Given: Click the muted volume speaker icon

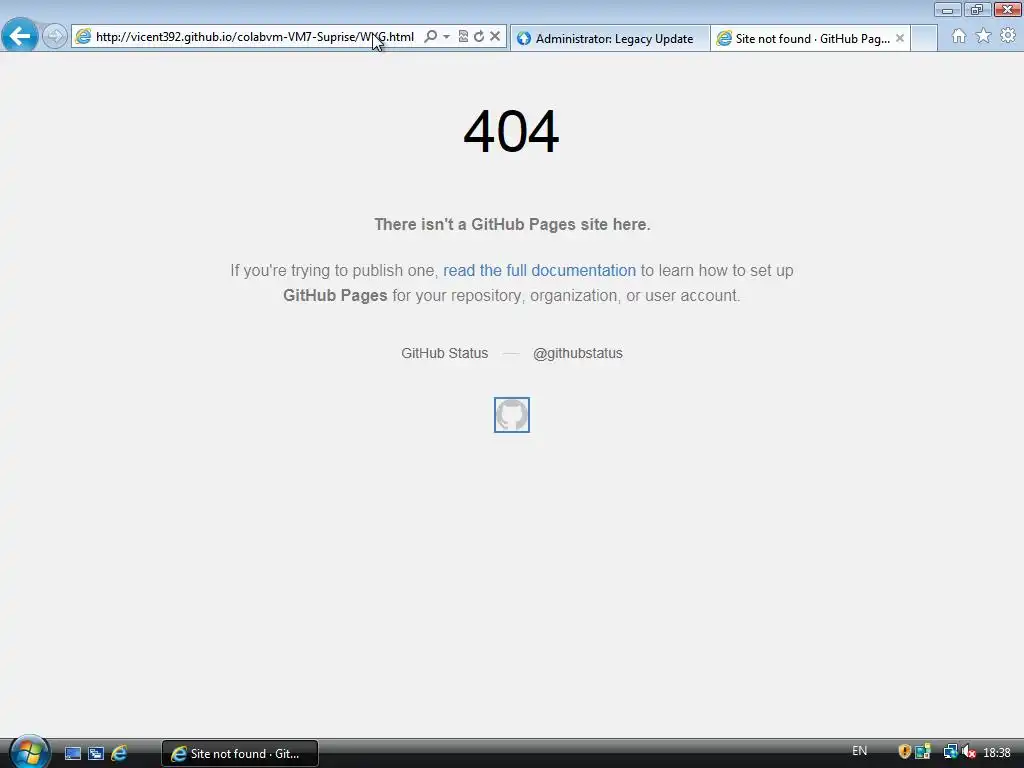Looking at the screenshot, I should click(x=968, y=752).
